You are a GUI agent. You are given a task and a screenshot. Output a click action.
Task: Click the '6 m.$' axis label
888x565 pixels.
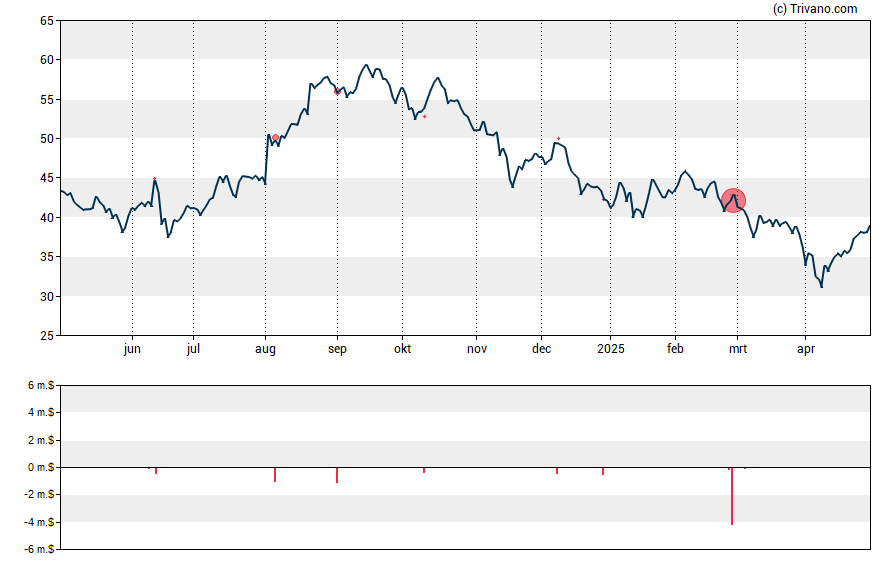[x=41, y=386]
